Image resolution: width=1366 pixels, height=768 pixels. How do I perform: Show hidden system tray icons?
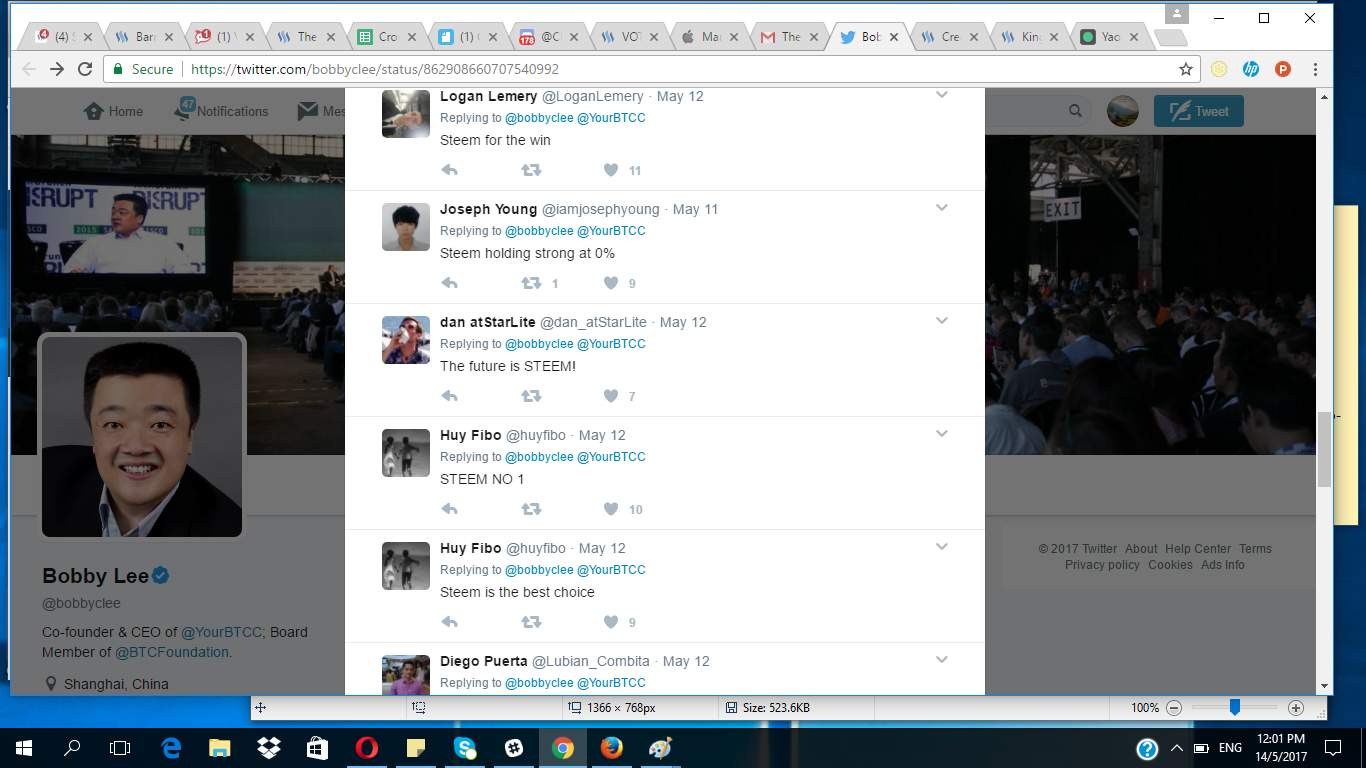click(x=1176, y=748)
